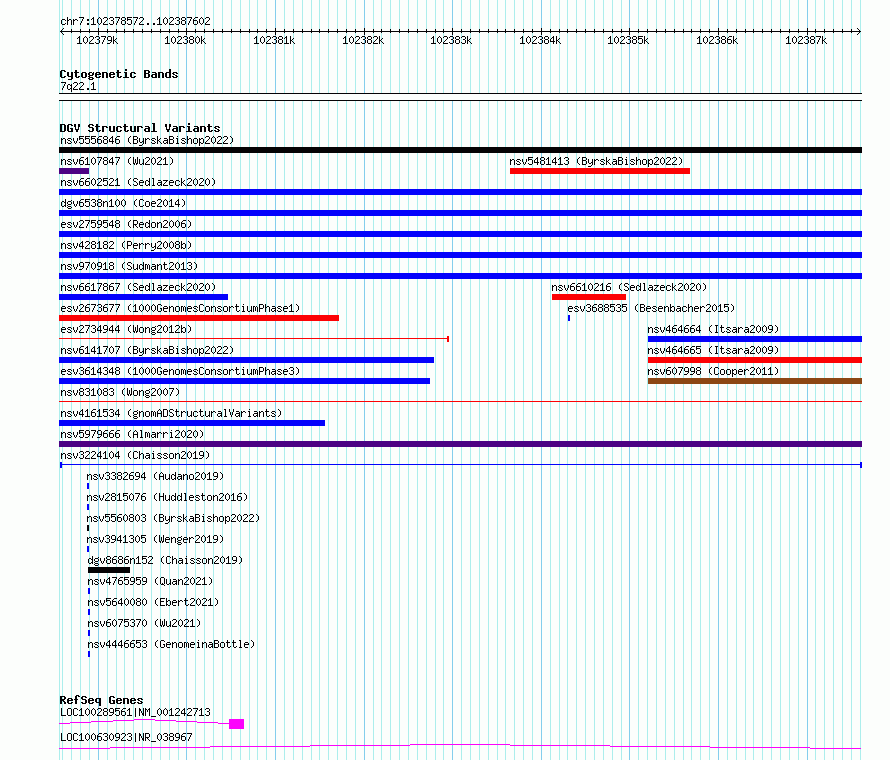Open esv3614348 (1000GenomesConsortiumPhase3) label
890x760 pixels.
[180, 371]
